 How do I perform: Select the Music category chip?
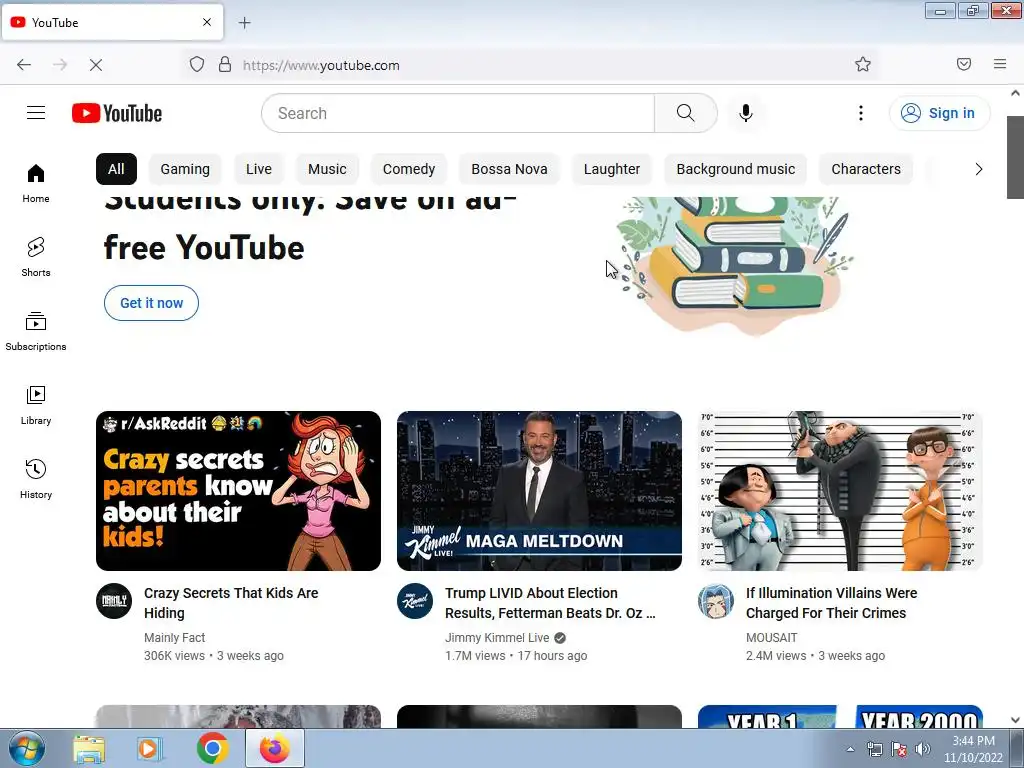(327, 169)
